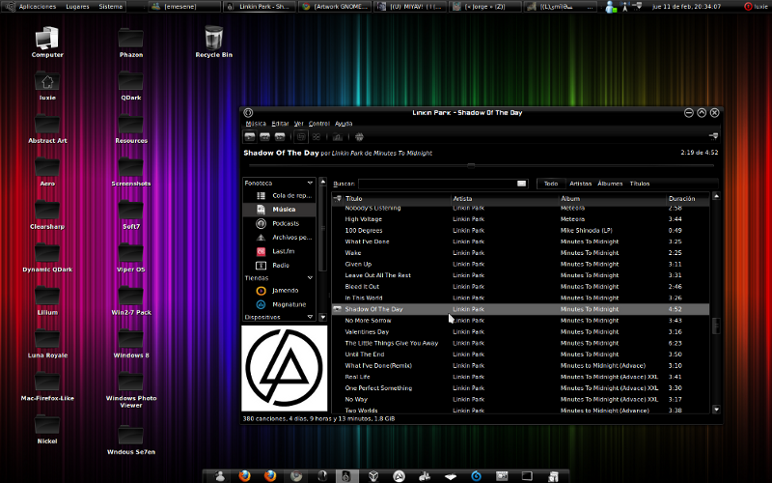
Task: Open Last.fm in the sidebar
Action: pyautogui.click(x=279, y=251)
